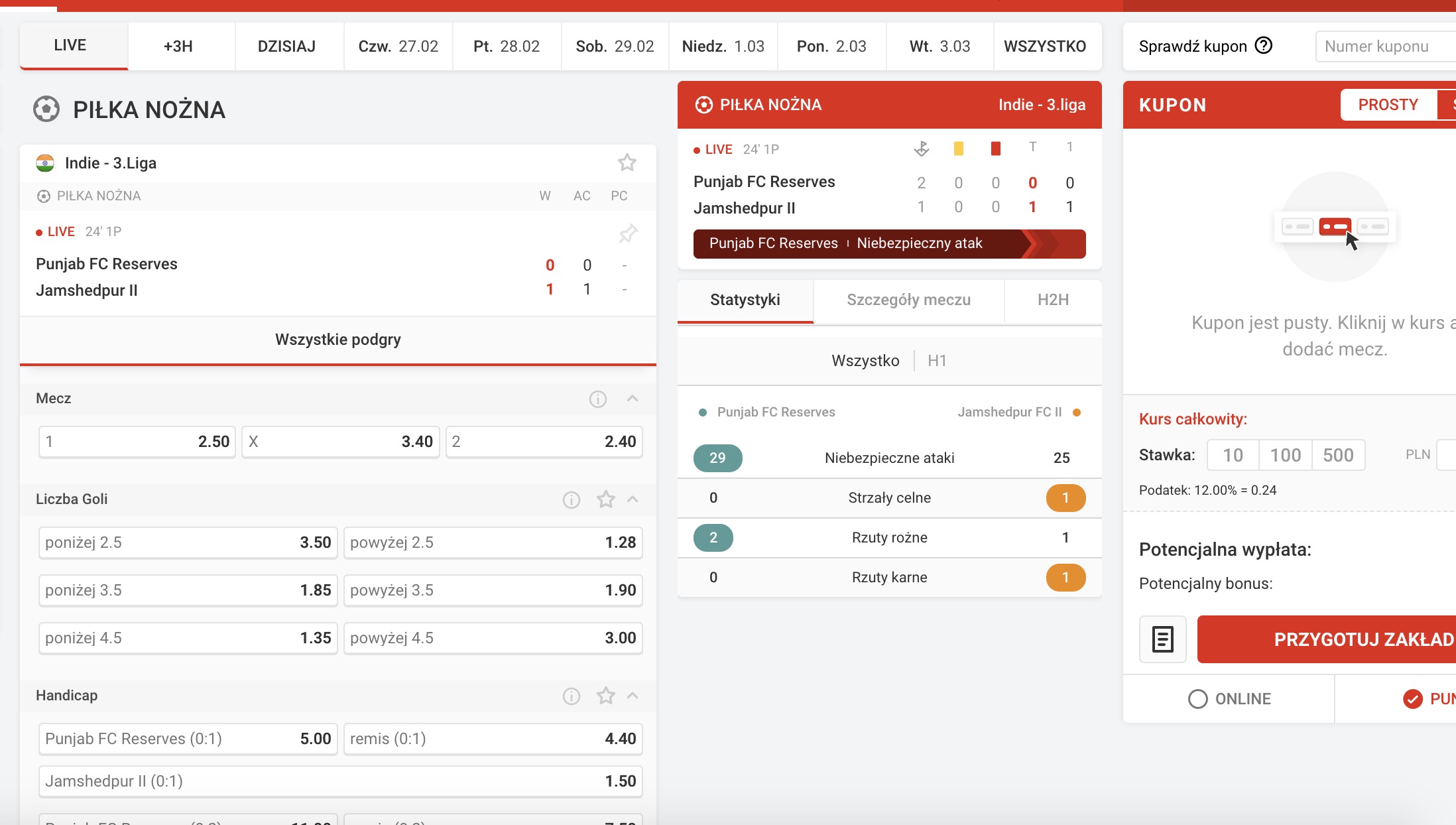
Task: Select the Niedz. 1.03 date tab
Action: pyautogui.click(x=723, y=46)
